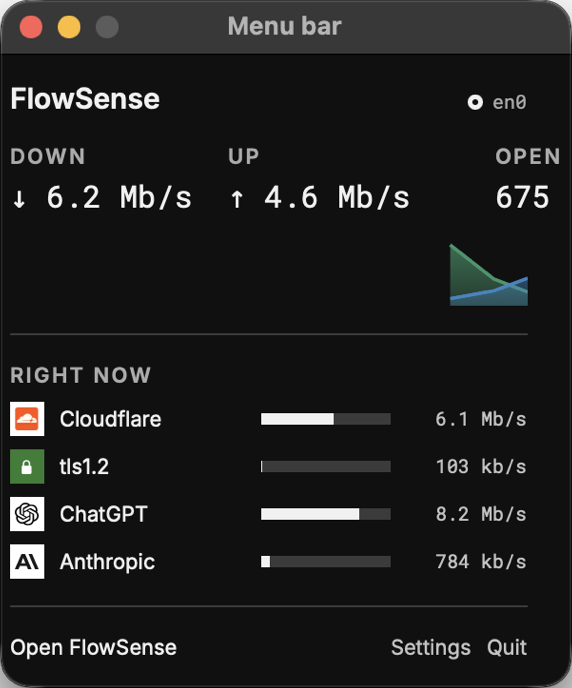Image resolution: width=572 pixels, height=688 pixels.
Task: Click the green tls1.2 lock icon
Action: point(27,466)
